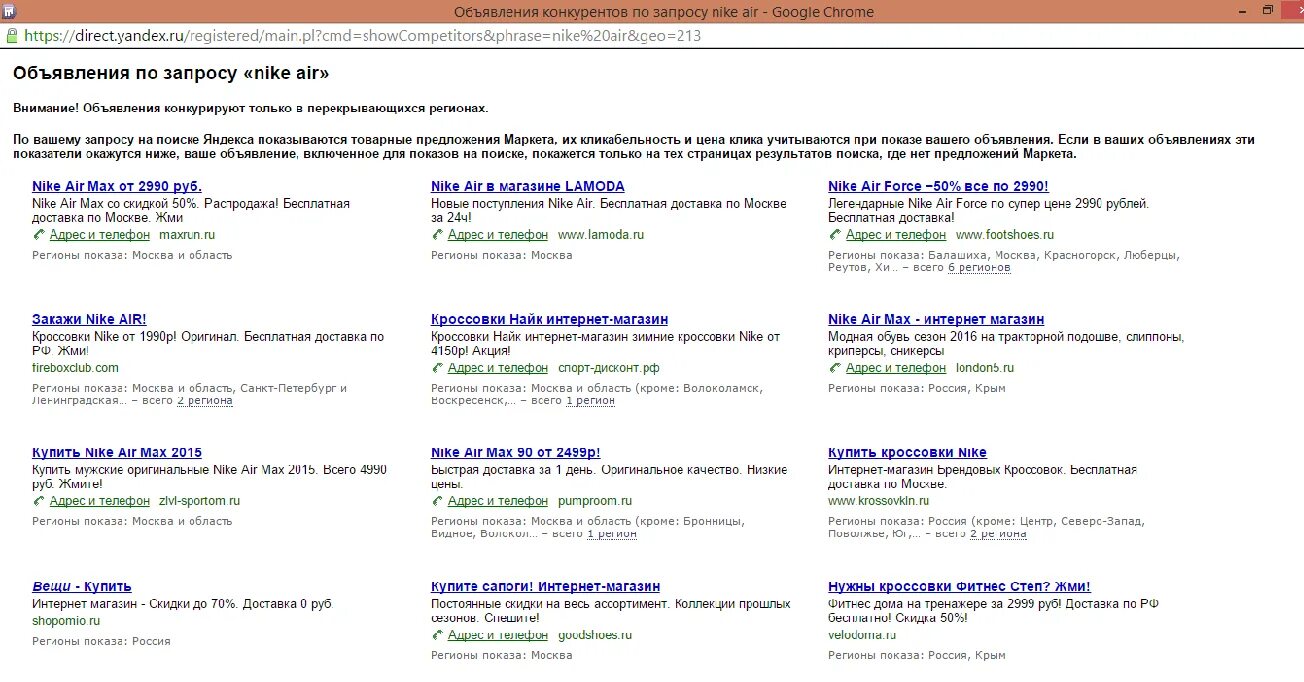Click the www.footshoes.ru domain text

pyautogui.click(x=1005, y=235)
